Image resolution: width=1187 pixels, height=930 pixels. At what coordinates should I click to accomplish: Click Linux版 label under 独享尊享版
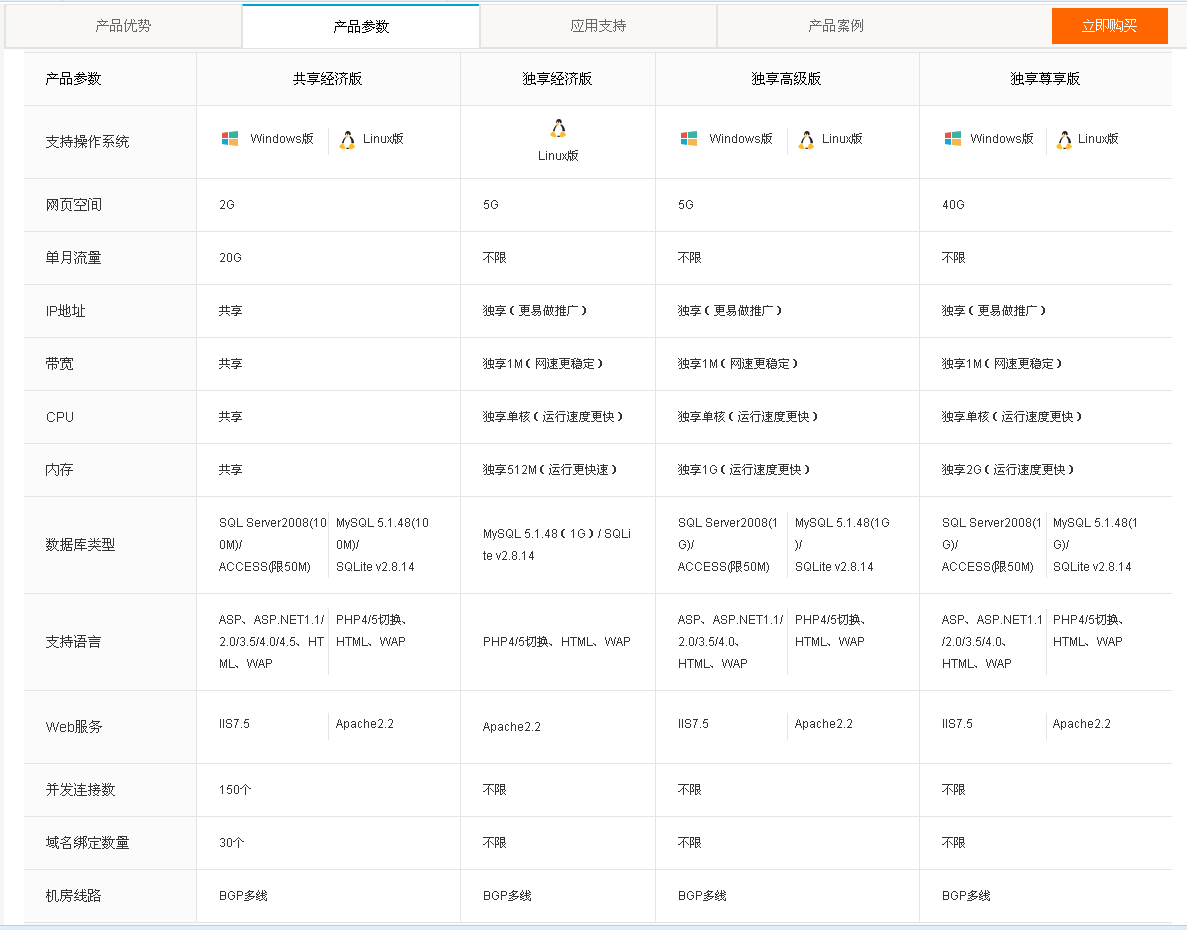point(1098,138)
